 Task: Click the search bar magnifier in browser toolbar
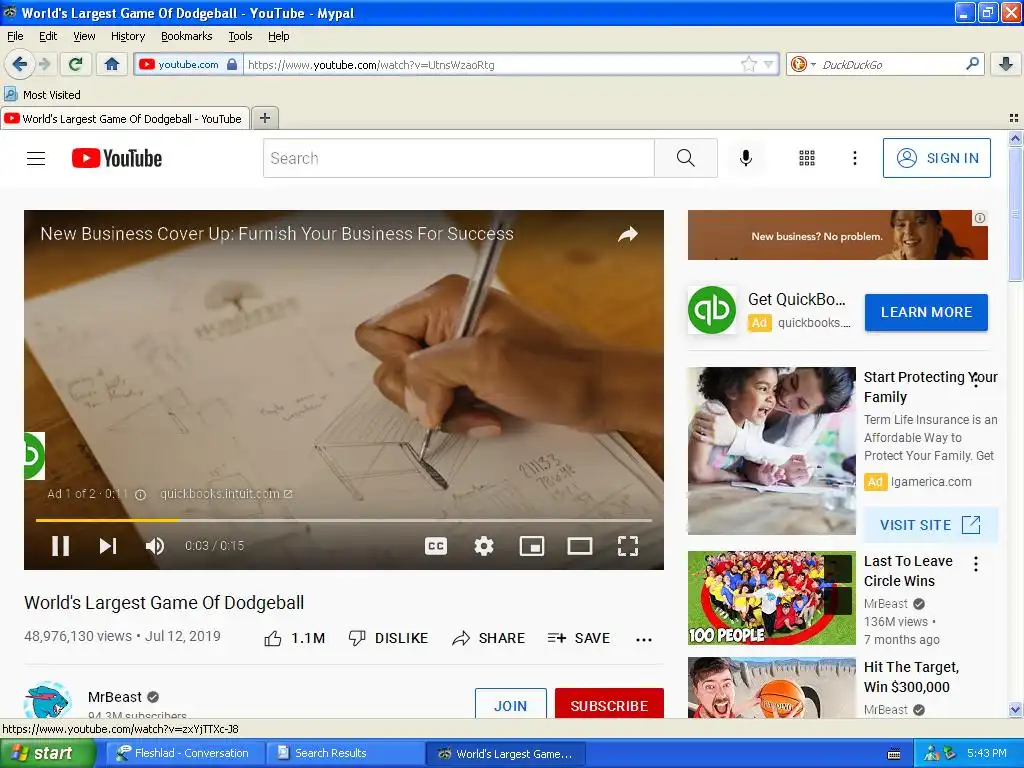[972, 64]
